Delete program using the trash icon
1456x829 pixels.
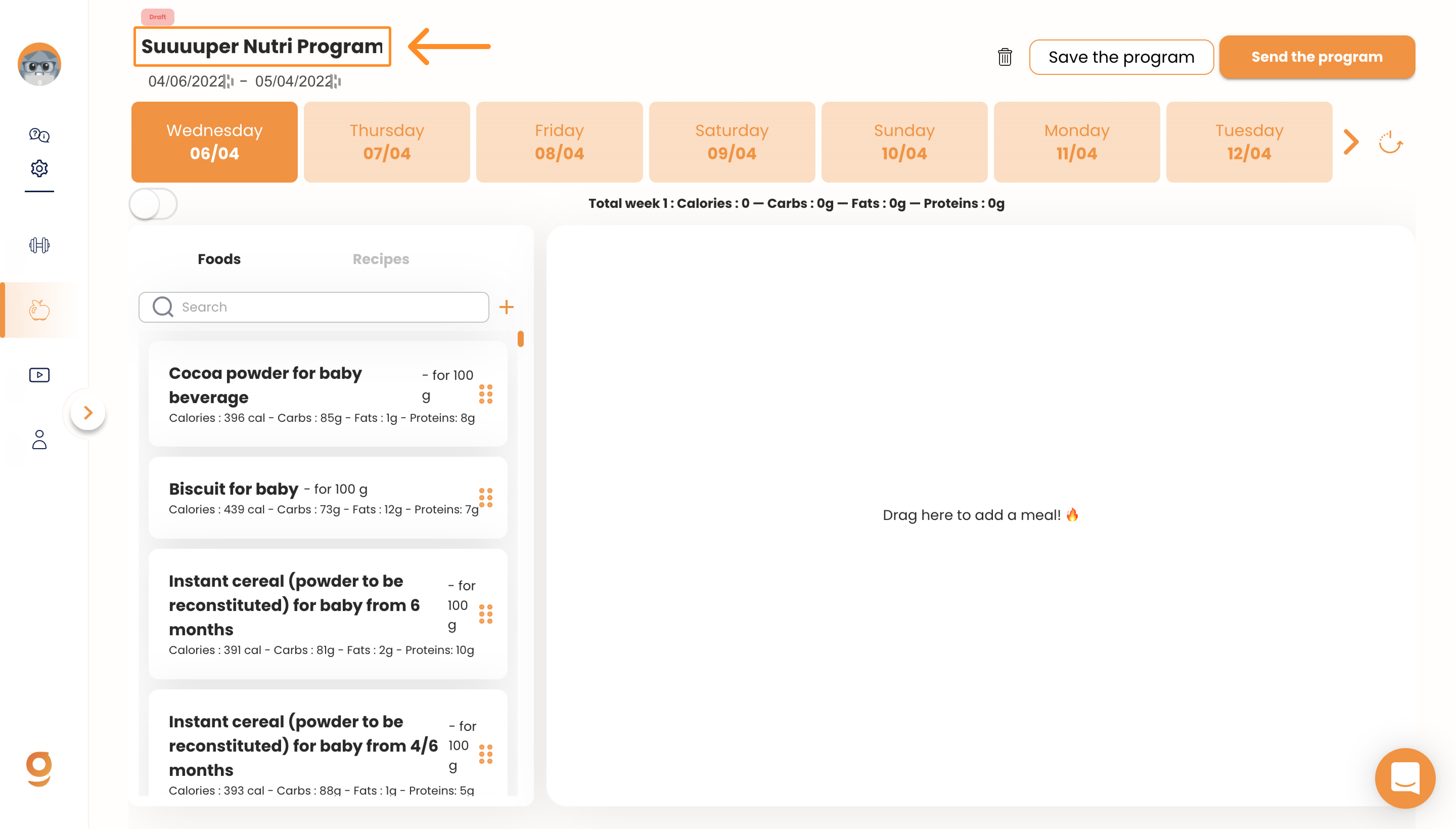(x=1005, y=57)
